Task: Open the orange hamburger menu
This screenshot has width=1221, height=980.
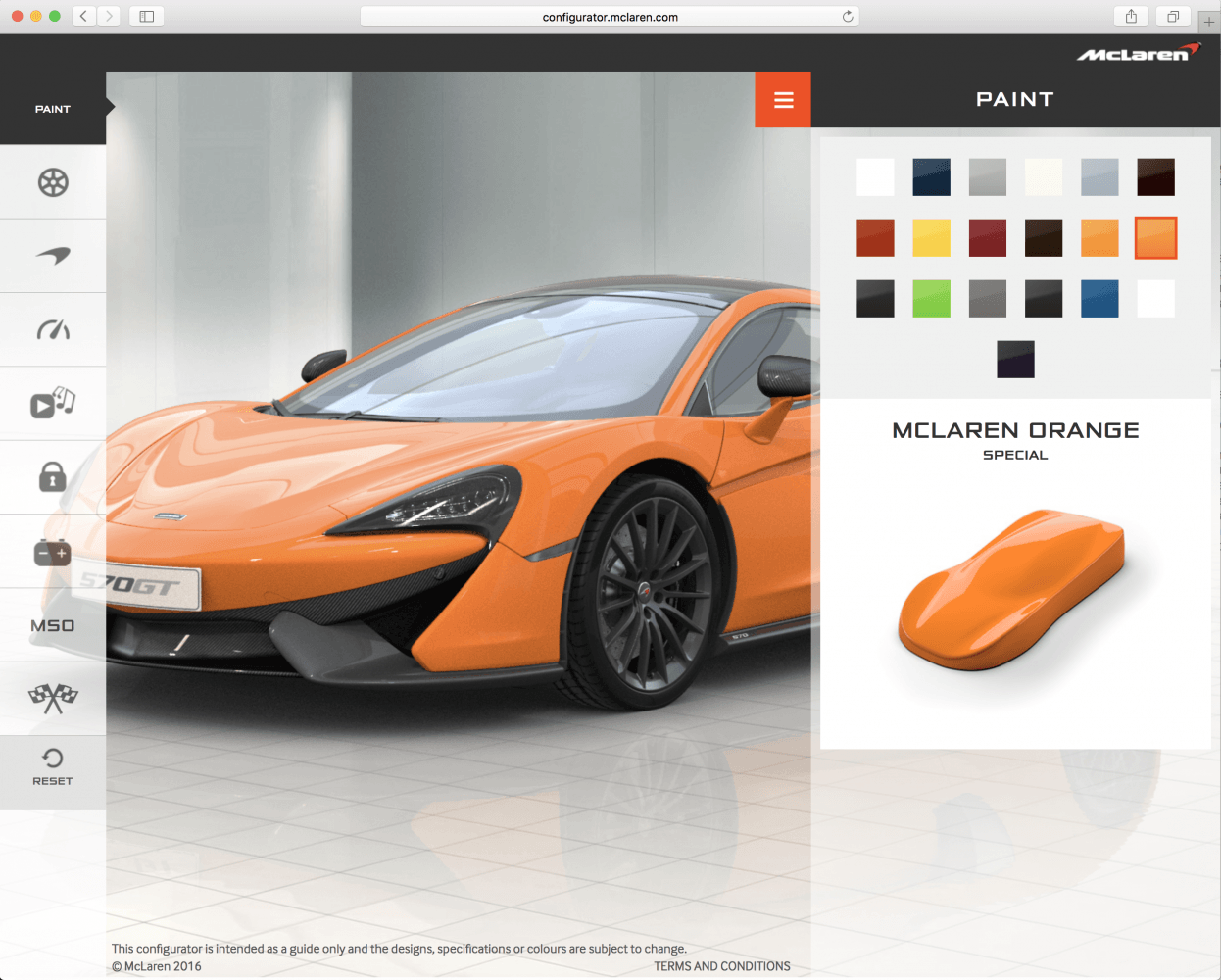Action: tap(783, 100)
